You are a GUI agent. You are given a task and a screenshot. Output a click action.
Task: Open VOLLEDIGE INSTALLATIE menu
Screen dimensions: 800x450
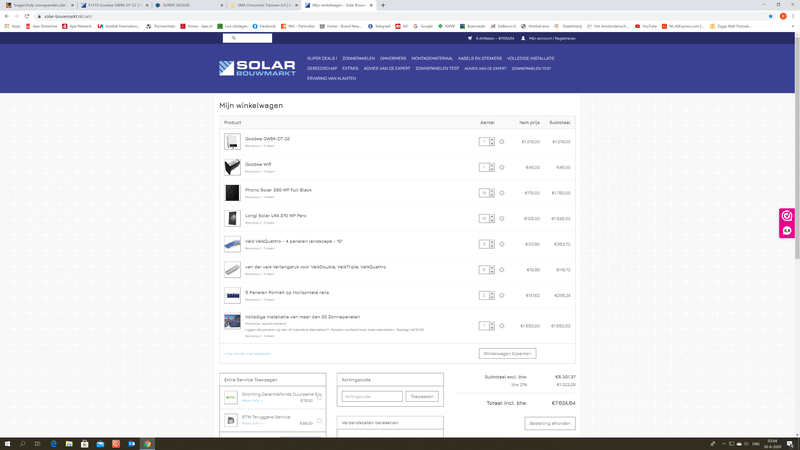click(x=531, y=59)
